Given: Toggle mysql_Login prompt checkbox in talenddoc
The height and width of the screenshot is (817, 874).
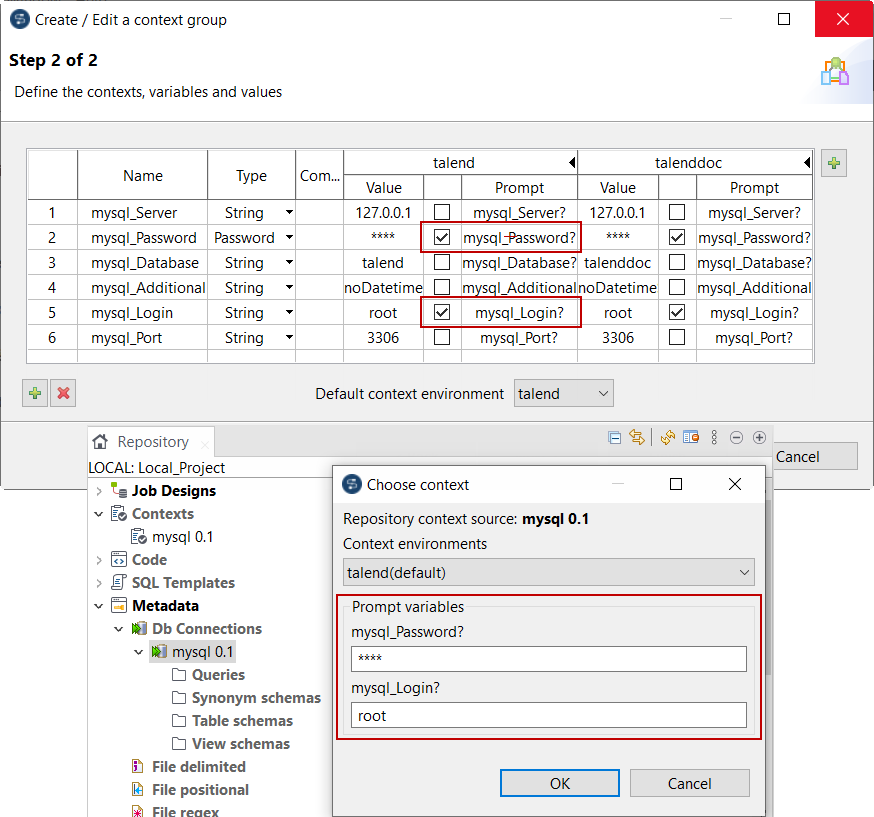Looking at the screenshot, I should click(677, 313).
